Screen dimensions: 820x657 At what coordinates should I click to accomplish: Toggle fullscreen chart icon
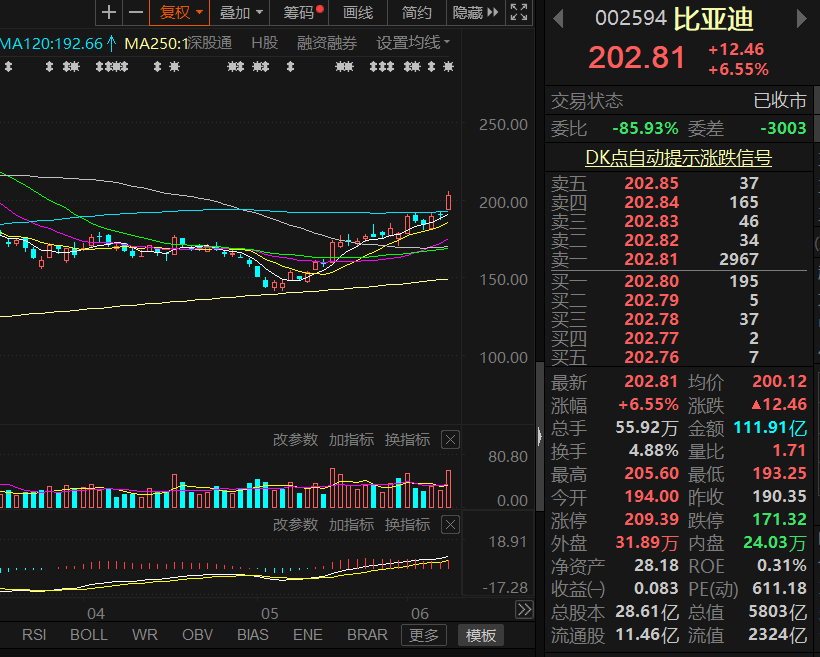point(519,12)
